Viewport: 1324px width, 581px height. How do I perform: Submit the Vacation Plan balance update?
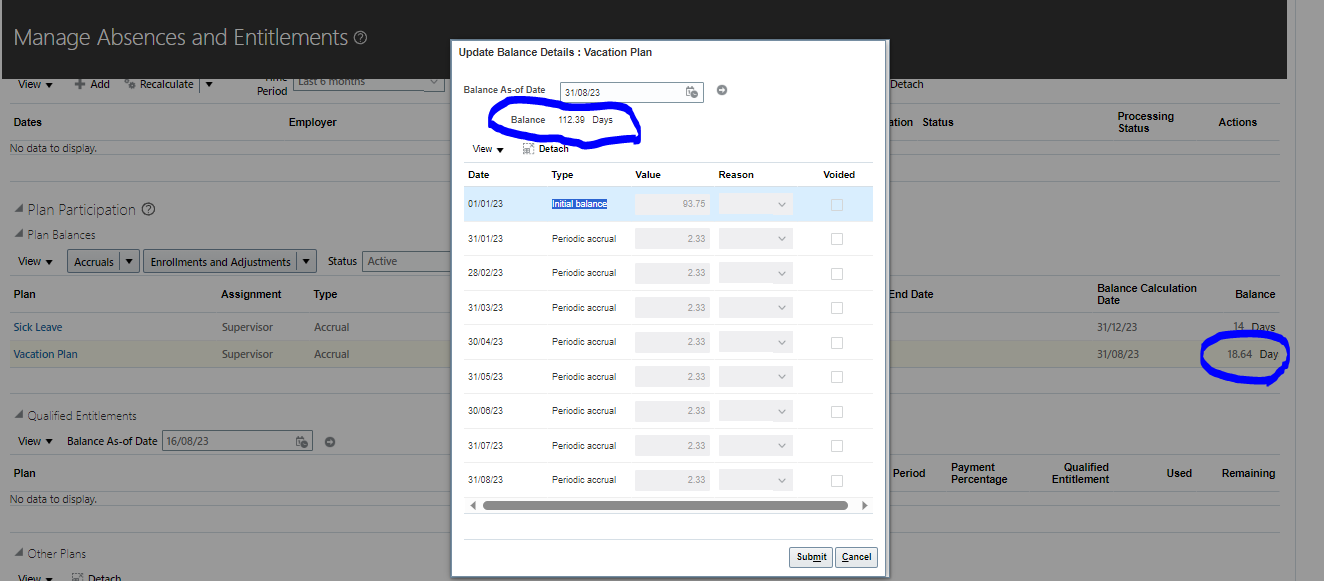tap(810, 557)
